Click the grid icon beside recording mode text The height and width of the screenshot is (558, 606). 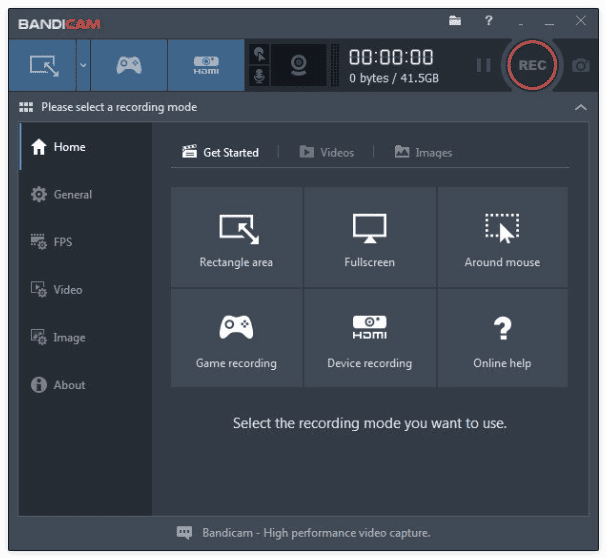(x=26, y=107)
